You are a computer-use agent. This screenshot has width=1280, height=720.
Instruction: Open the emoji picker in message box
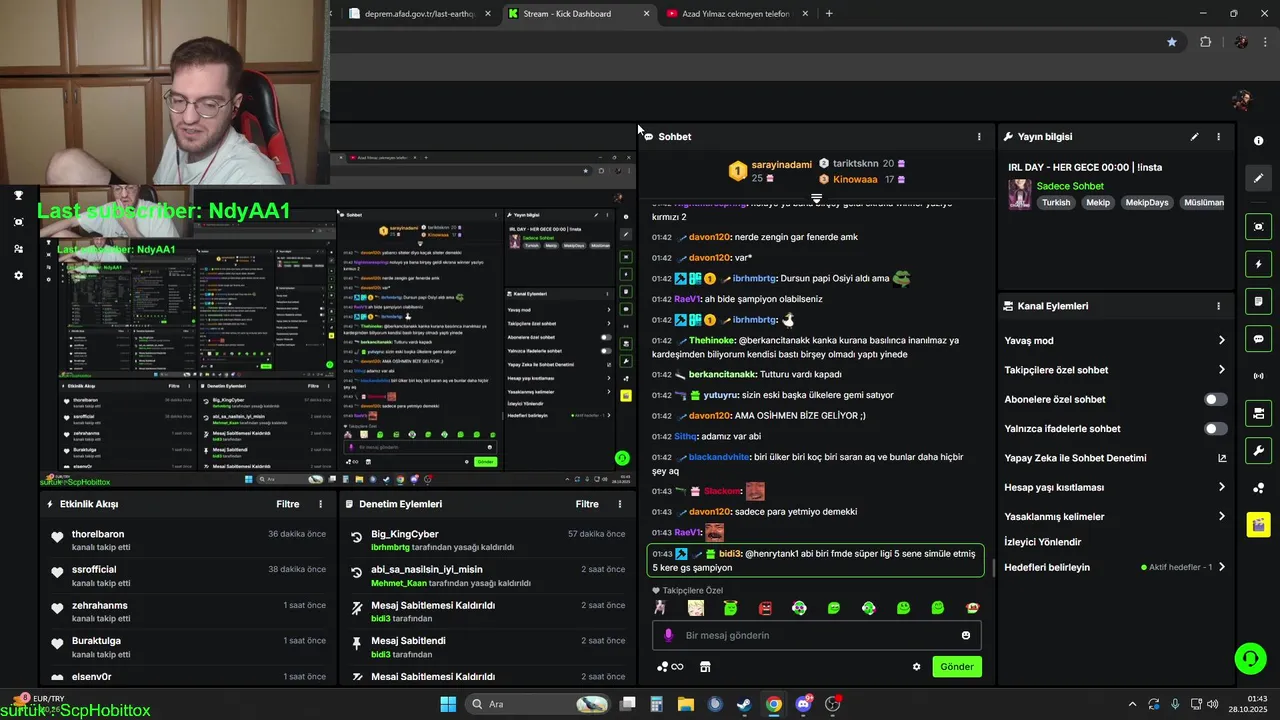coord(965,635)
